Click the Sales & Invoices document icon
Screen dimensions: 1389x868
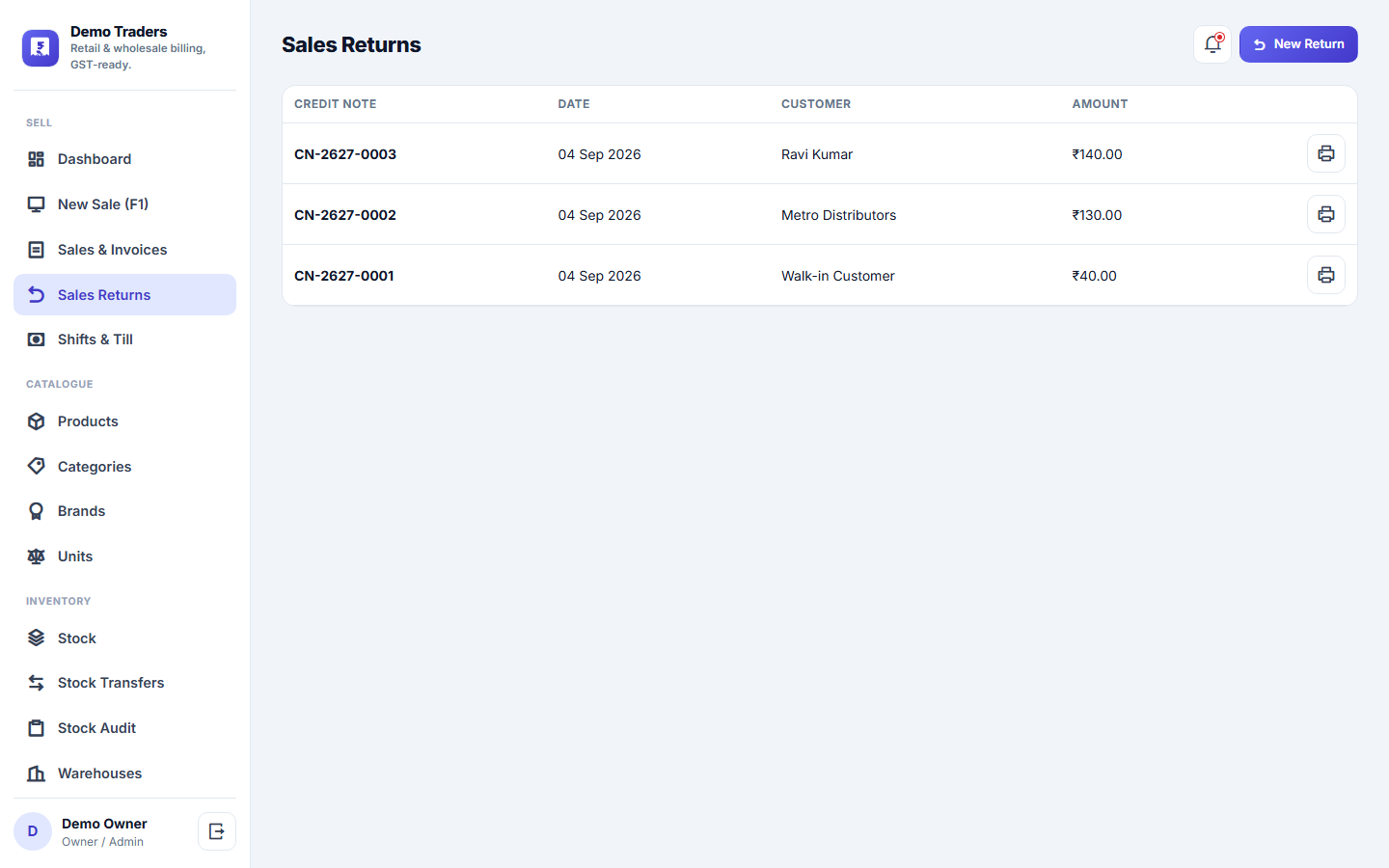pyautogui.click(x=37, y=250)
